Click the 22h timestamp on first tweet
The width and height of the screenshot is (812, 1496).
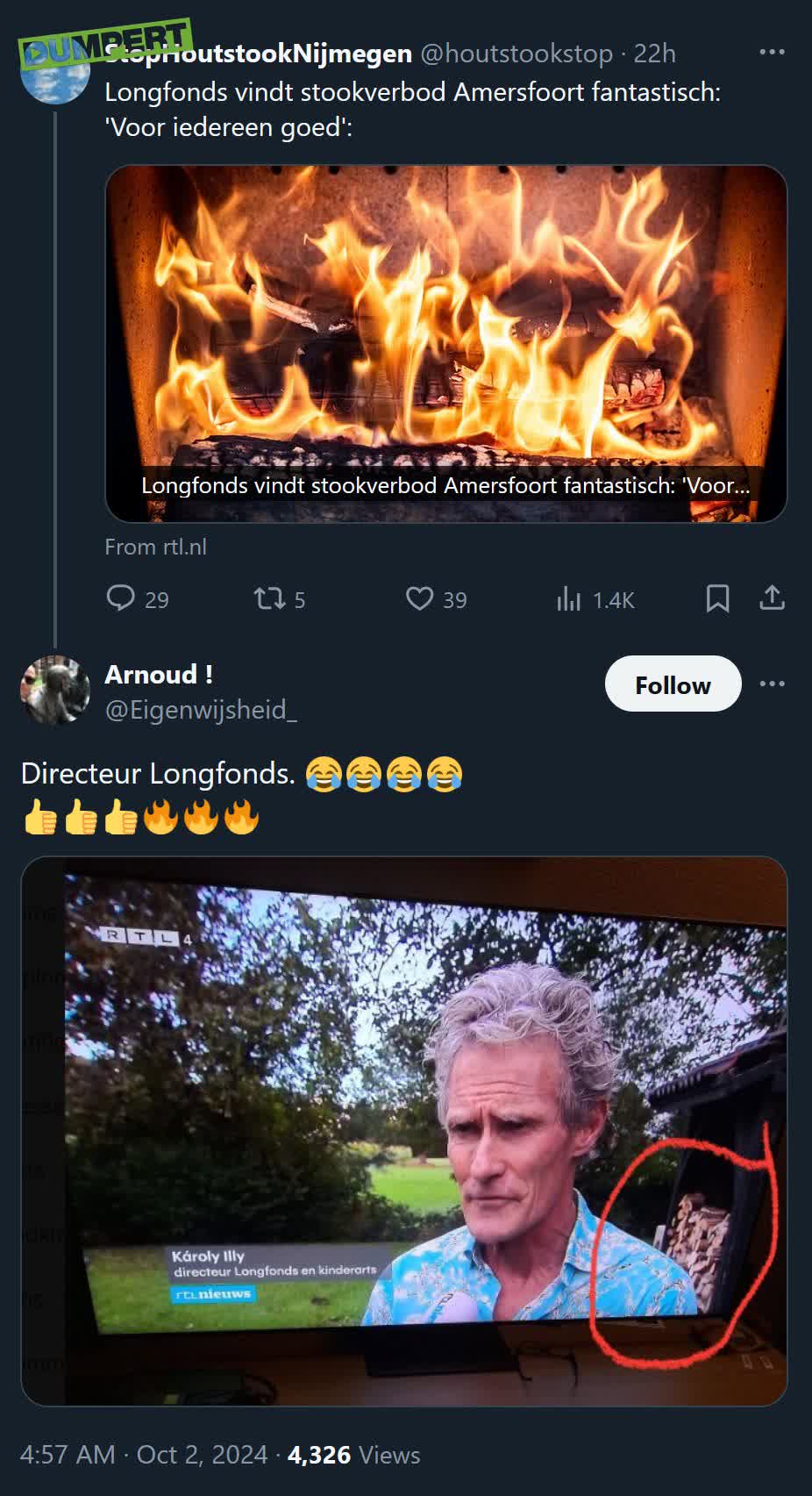(654, 54)
